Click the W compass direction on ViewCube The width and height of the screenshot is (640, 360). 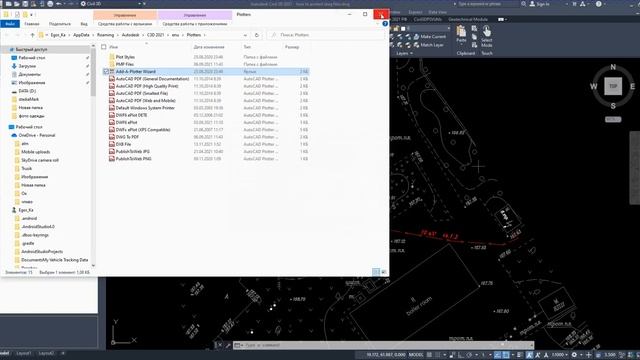pos(594,87)
